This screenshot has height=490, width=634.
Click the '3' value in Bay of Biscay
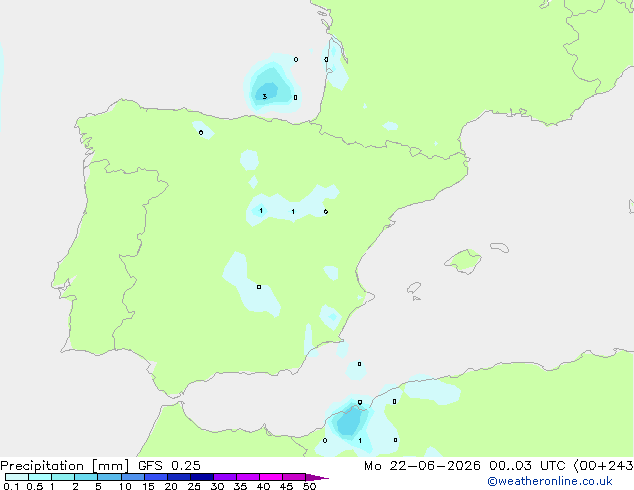[x=264, y=96]
